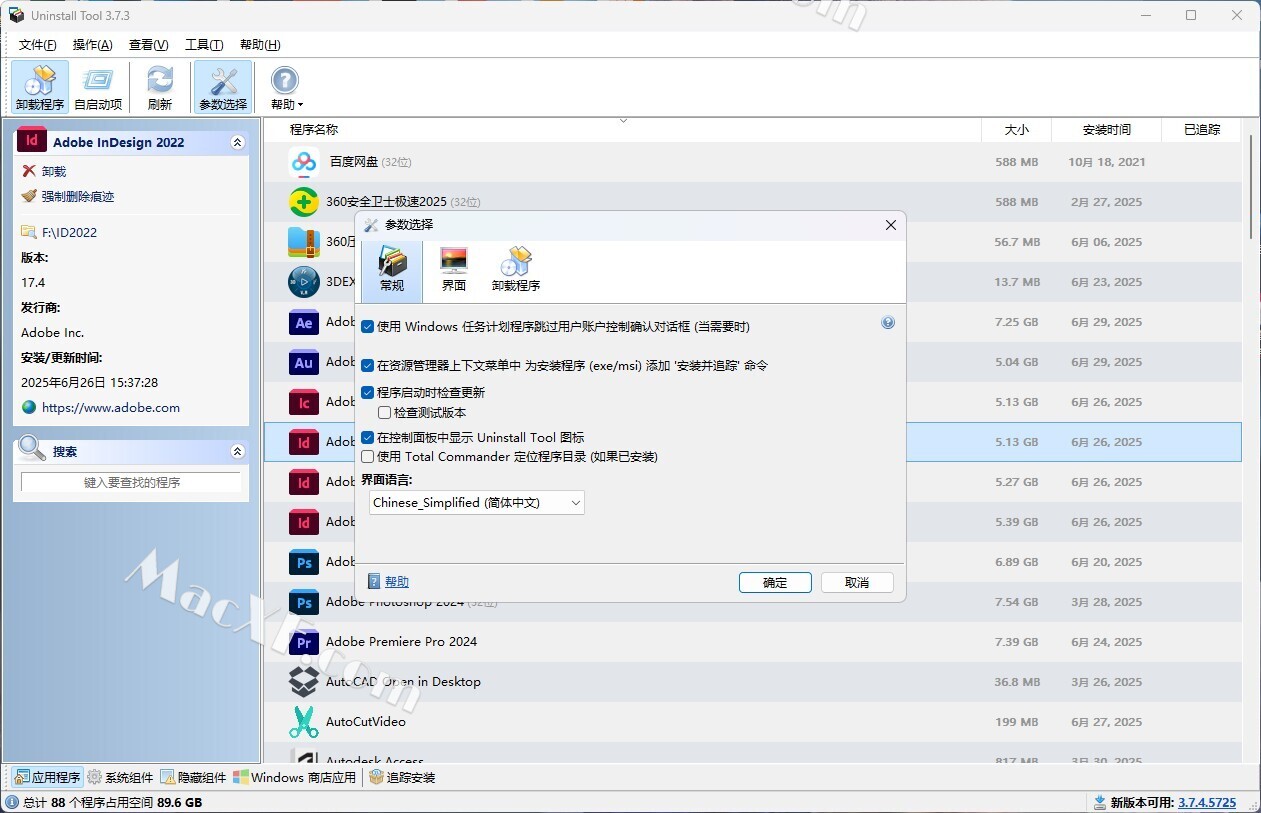1261x813 pixels.
Task: Open the 文件(F) menu
Action: coord(38,45)
